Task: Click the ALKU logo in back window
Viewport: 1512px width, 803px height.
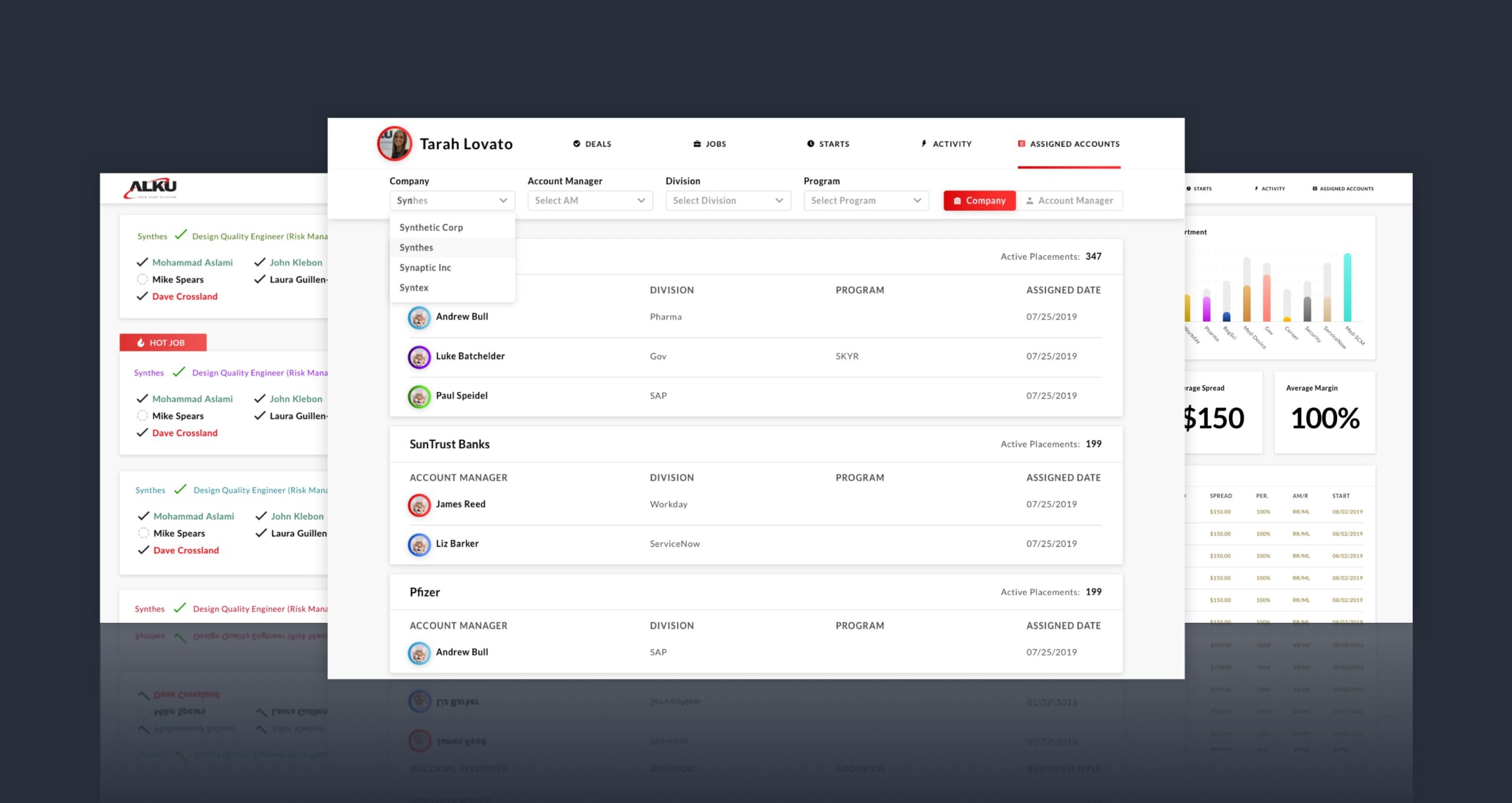Action: (x=151, y=188)
